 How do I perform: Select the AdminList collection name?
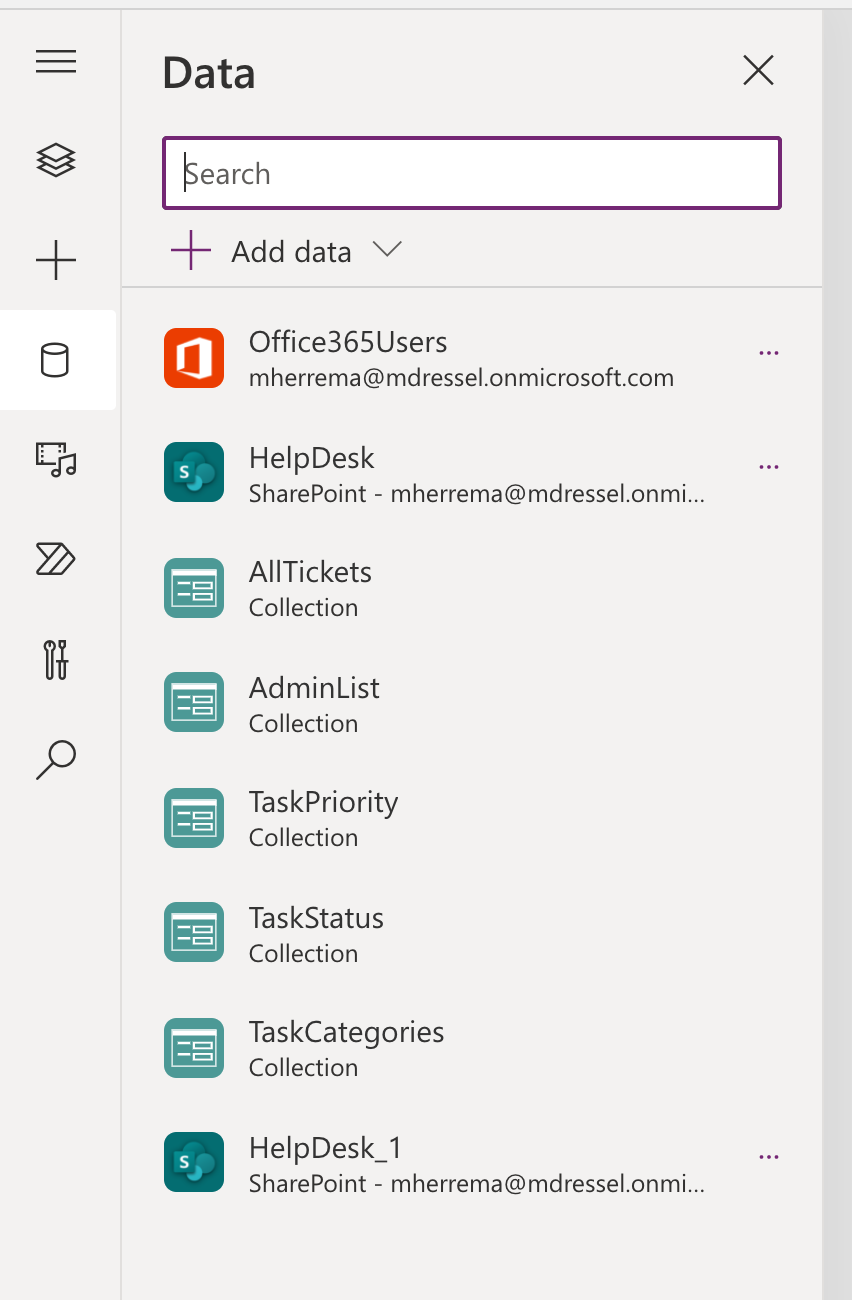point(315,688)
